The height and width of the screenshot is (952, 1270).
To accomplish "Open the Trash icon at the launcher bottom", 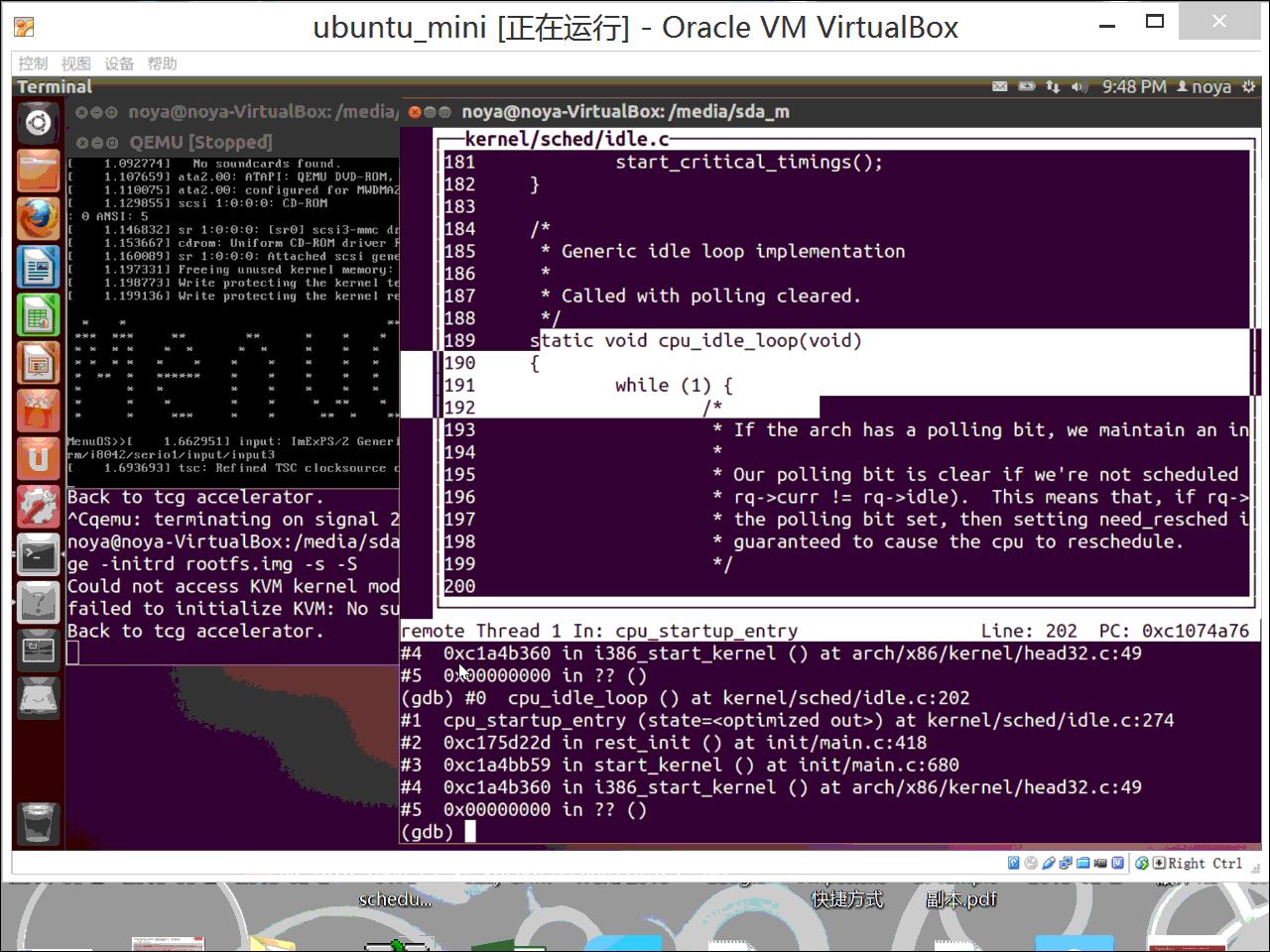I will pos(38,824).
